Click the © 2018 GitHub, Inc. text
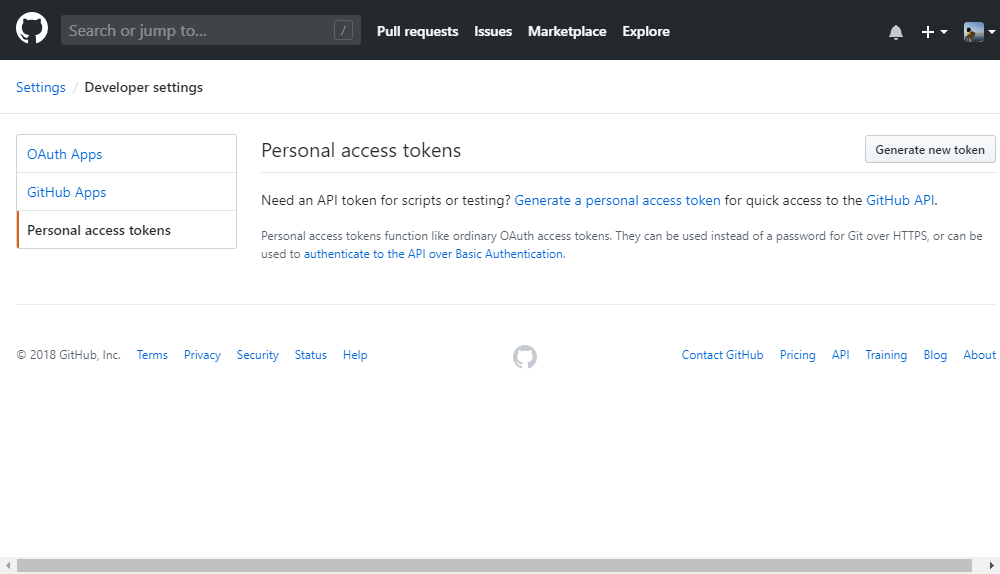Image resolution: width=1000 pixels, height=574 pixels. [68, 355]
